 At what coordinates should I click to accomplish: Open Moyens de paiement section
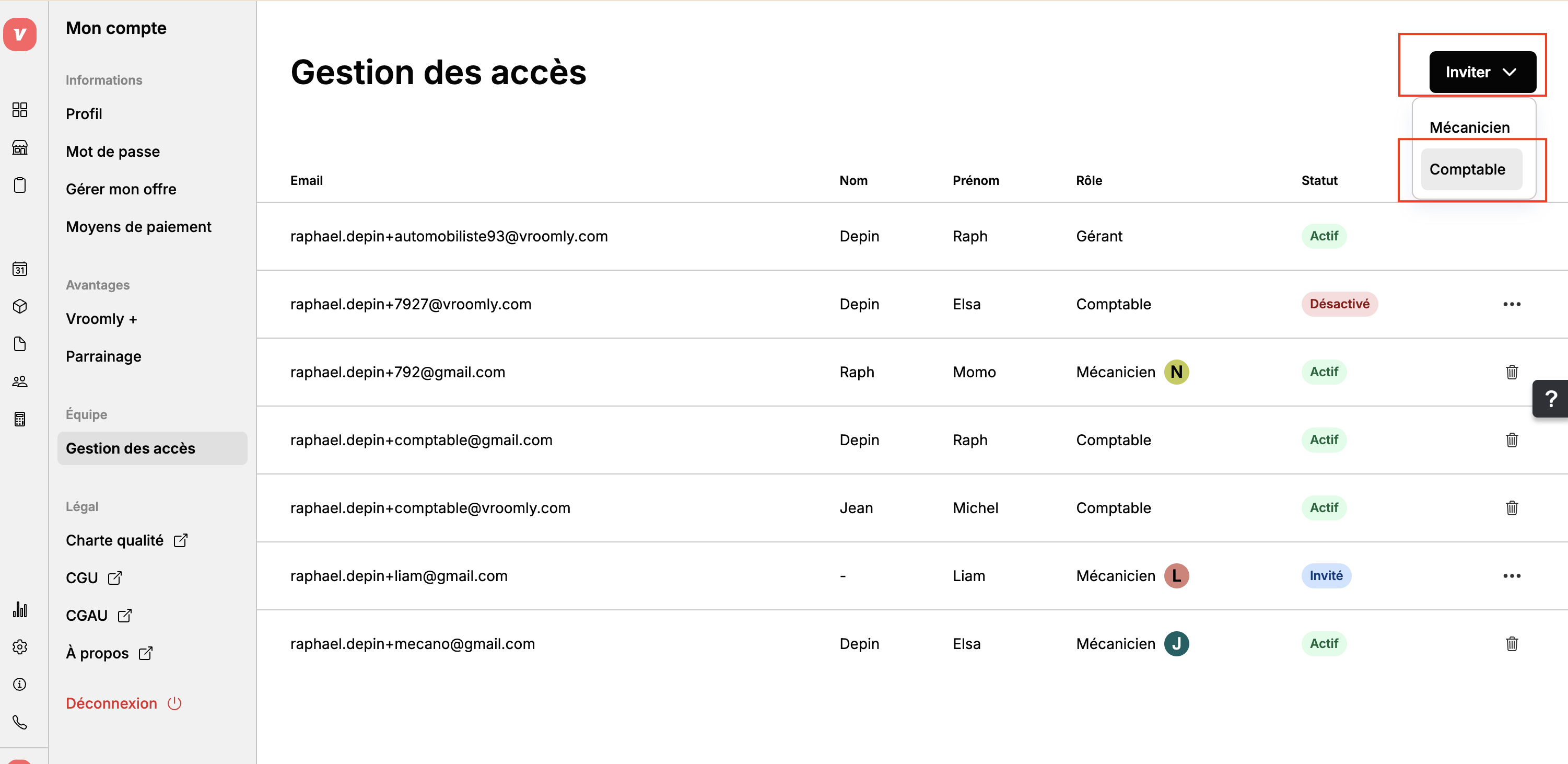pos(138,226)
